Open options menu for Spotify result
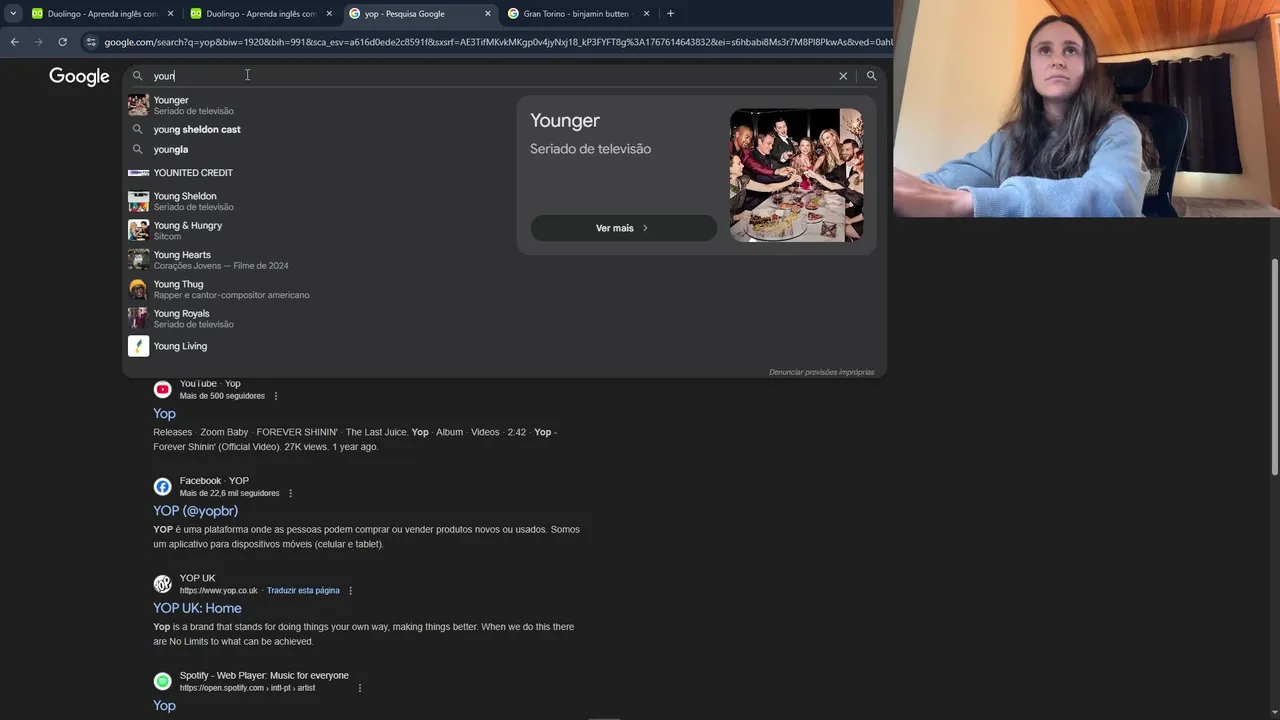This screenshot has height=720, width=1280. (359, 688)
